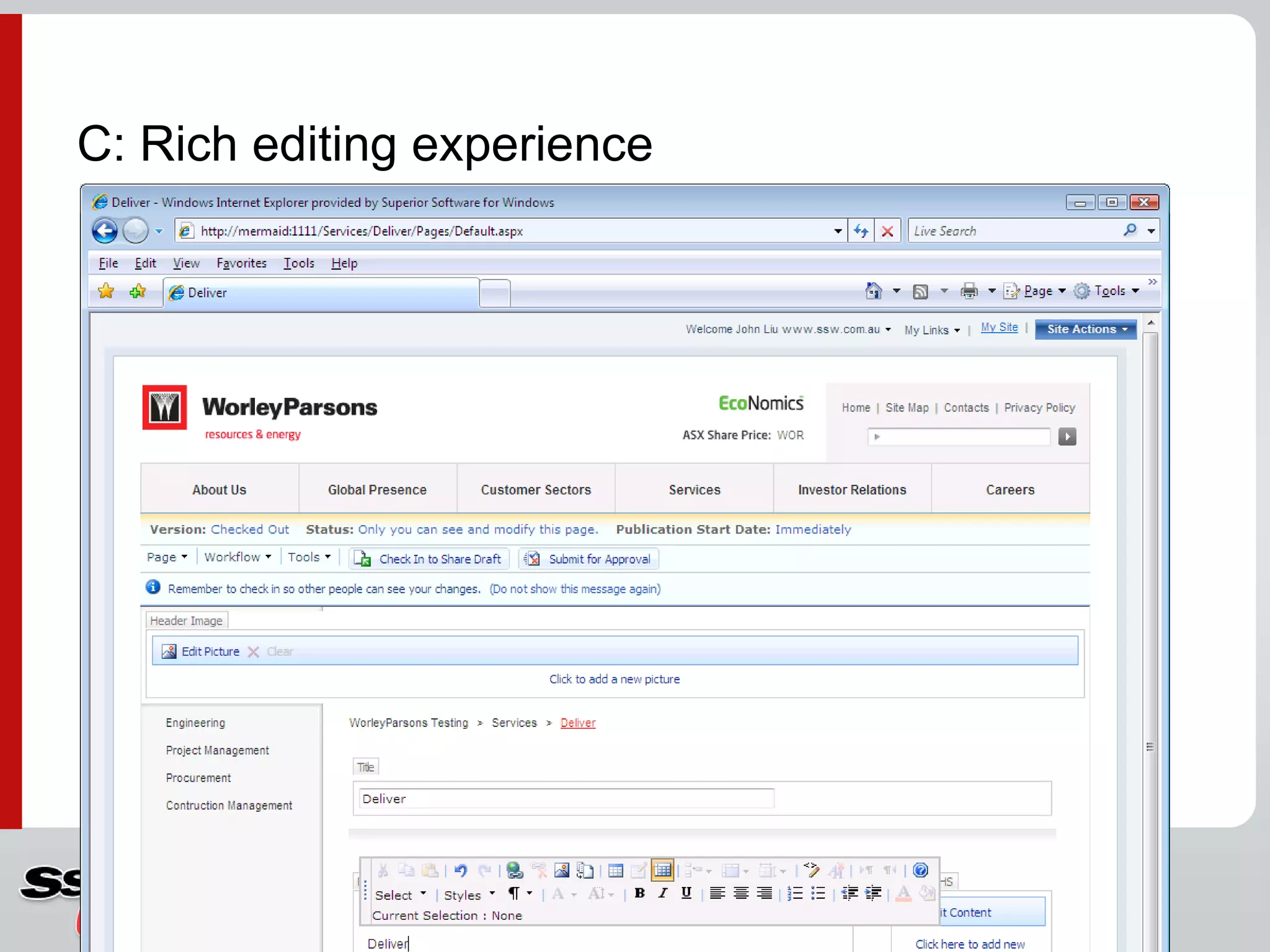Click Edit Picture in Header Image
The height and width of the screenshot is (952, 1270).
pos(201,651)
